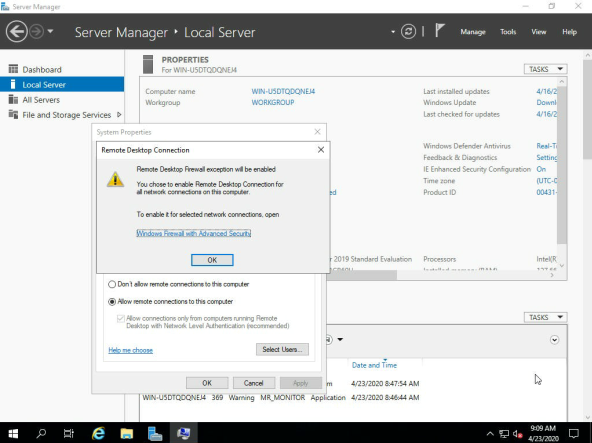Click the main window vertical scrollbar

click(x=587, y=110)
